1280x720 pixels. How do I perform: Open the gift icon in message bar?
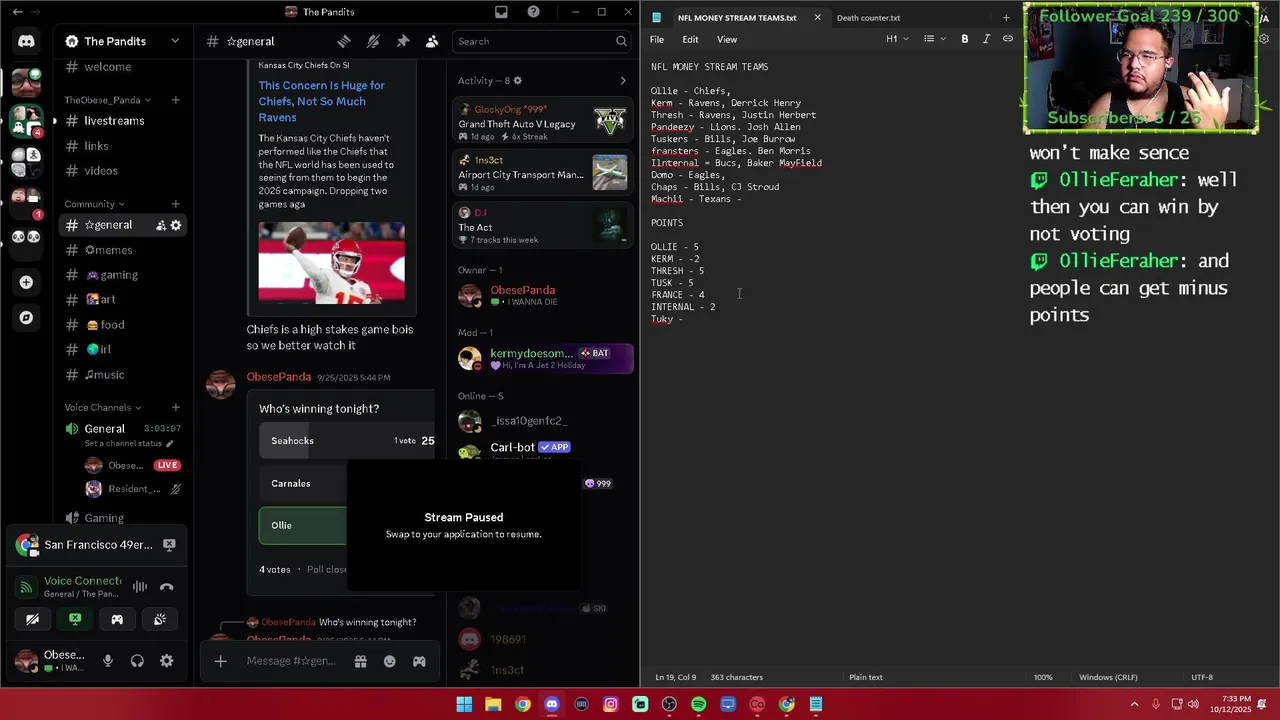(360, 661)
